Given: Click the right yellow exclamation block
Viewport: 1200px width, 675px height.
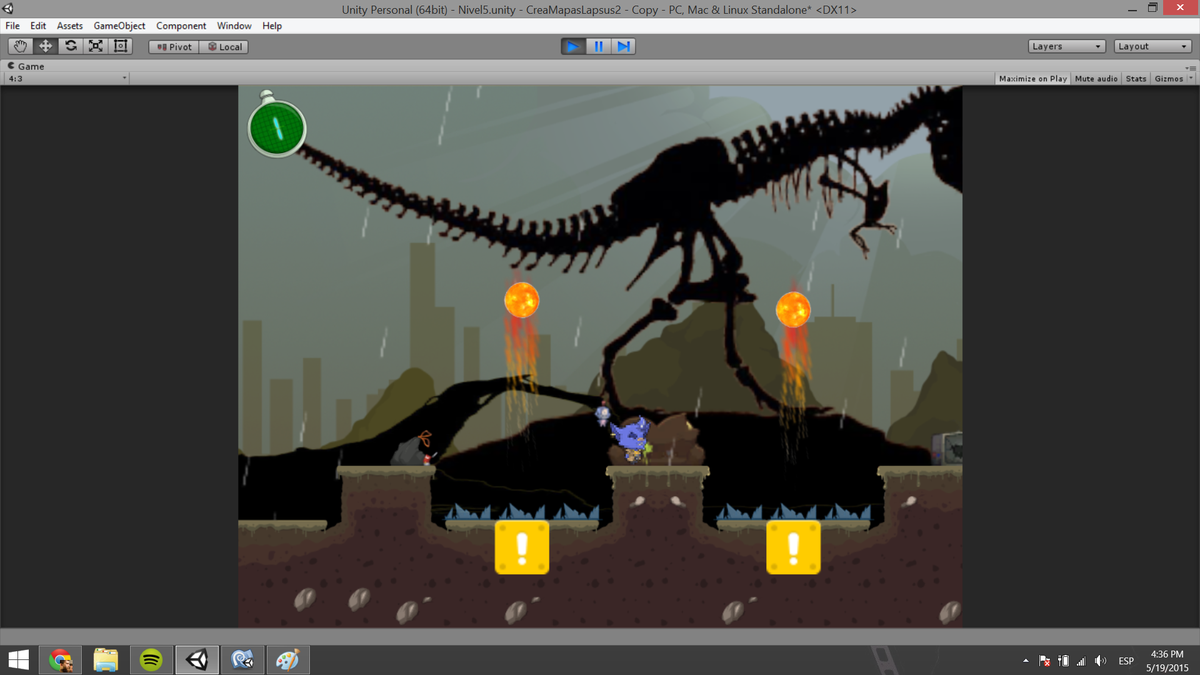Looking at the screenshot, I should [793, 547].
